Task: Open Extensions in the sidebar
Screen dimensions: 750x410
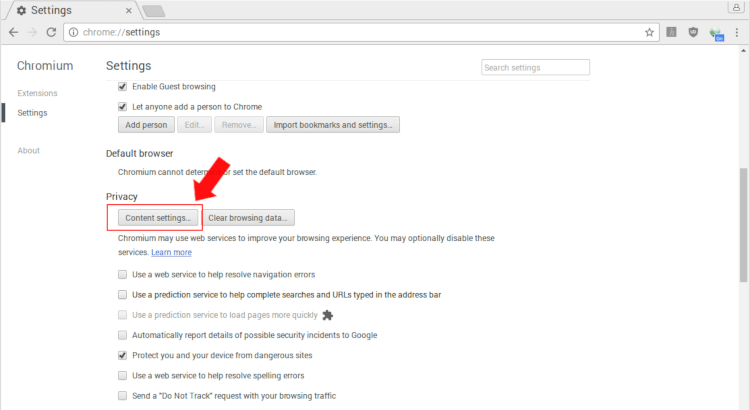Action: (37, 93)
